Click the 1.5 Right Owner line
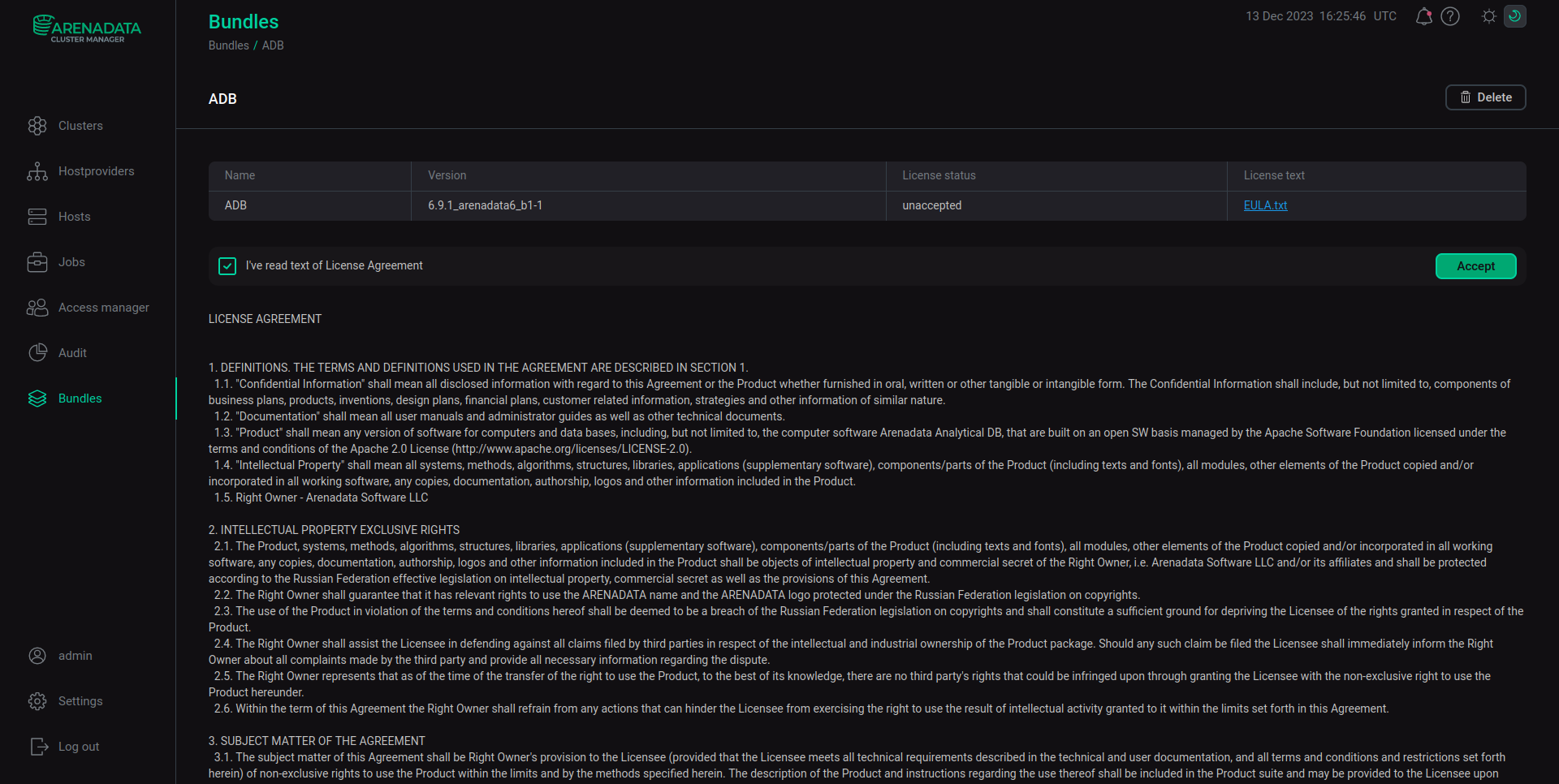Image resolution: width=1559 pixels, height=784 pixels. click(321, 498)
